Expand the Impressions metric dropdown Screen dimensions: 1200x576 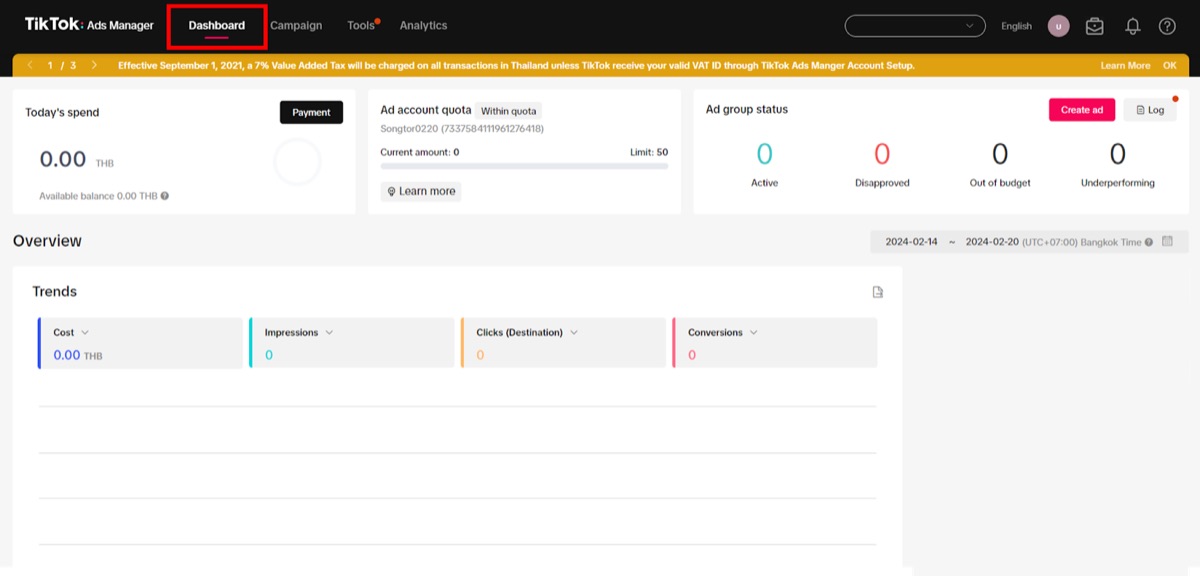click(329, 332)
